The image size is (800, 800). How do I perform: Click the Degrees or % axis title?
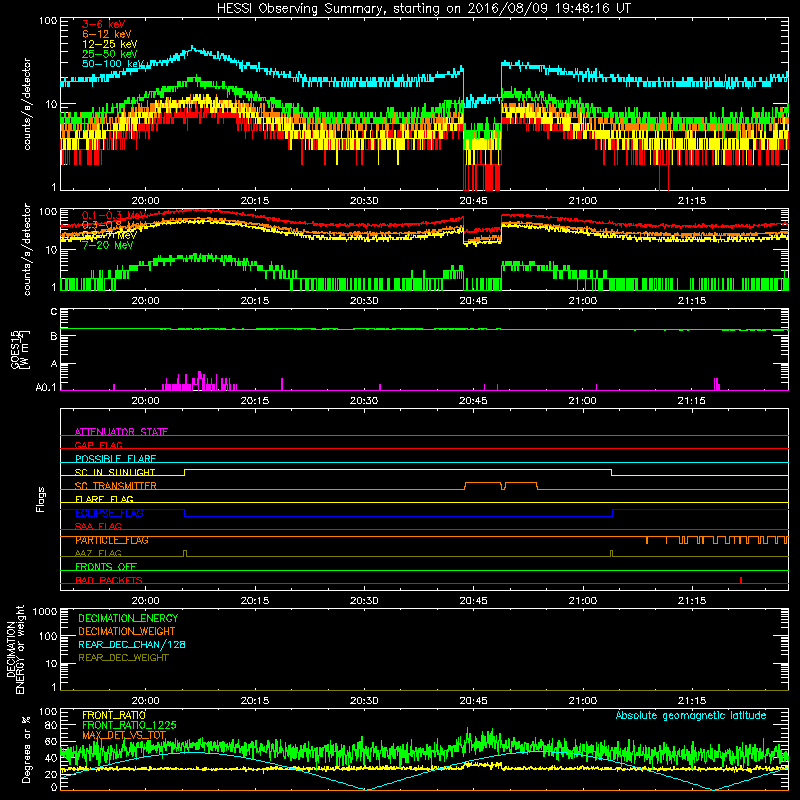pos(26,749)
